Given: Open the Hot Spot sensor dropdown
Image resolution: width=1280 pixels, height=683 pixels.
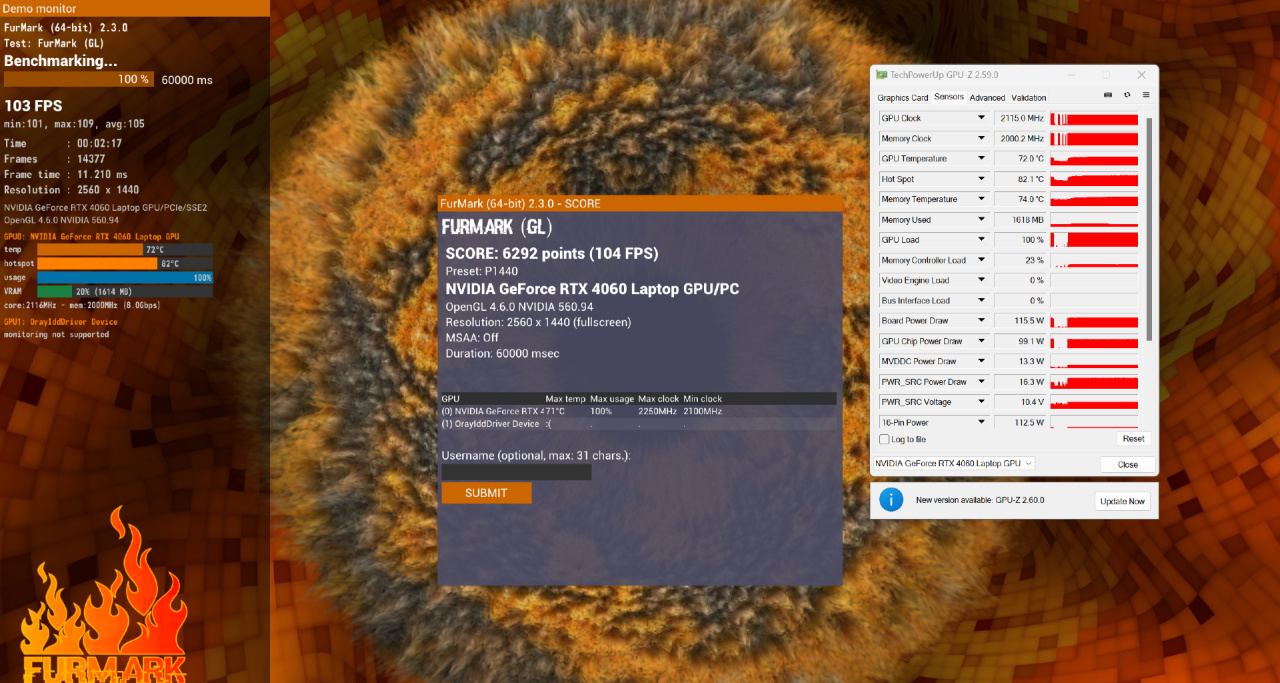Looking at the screenshot, I should coord(982,179).
